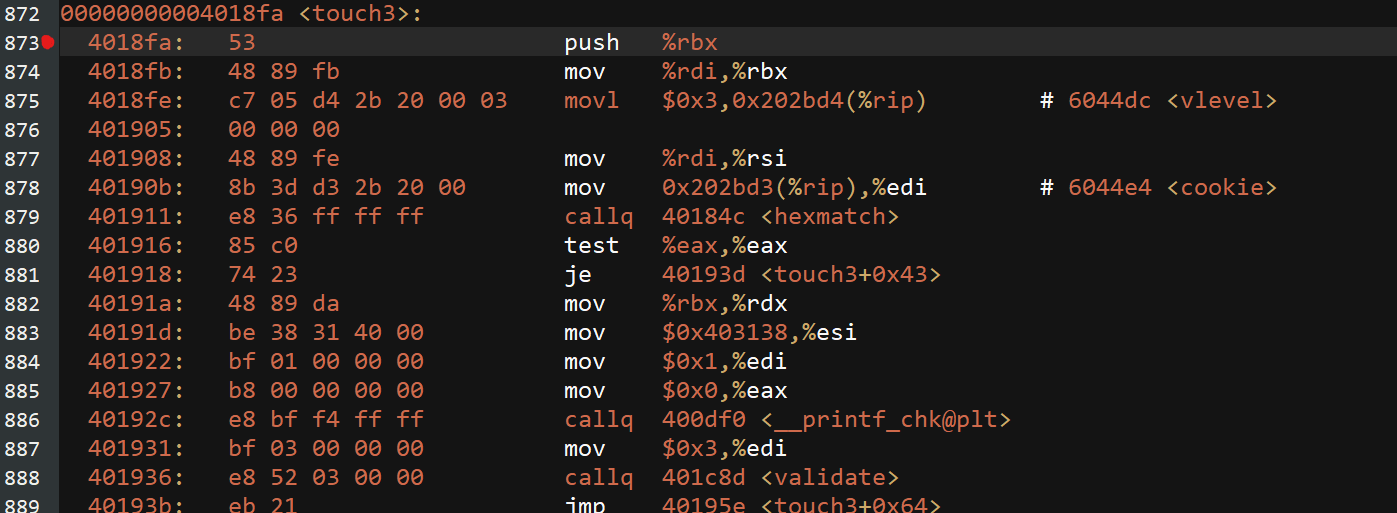
Task: Click the test %eax,%eax instruction
Action: tap(676, 246)
